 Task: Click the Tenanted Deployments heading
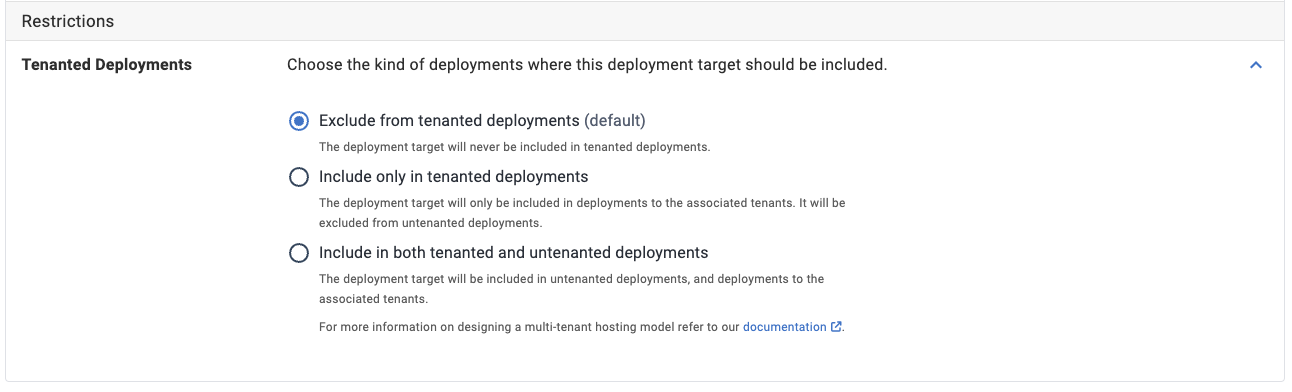(x=107, y=65)
